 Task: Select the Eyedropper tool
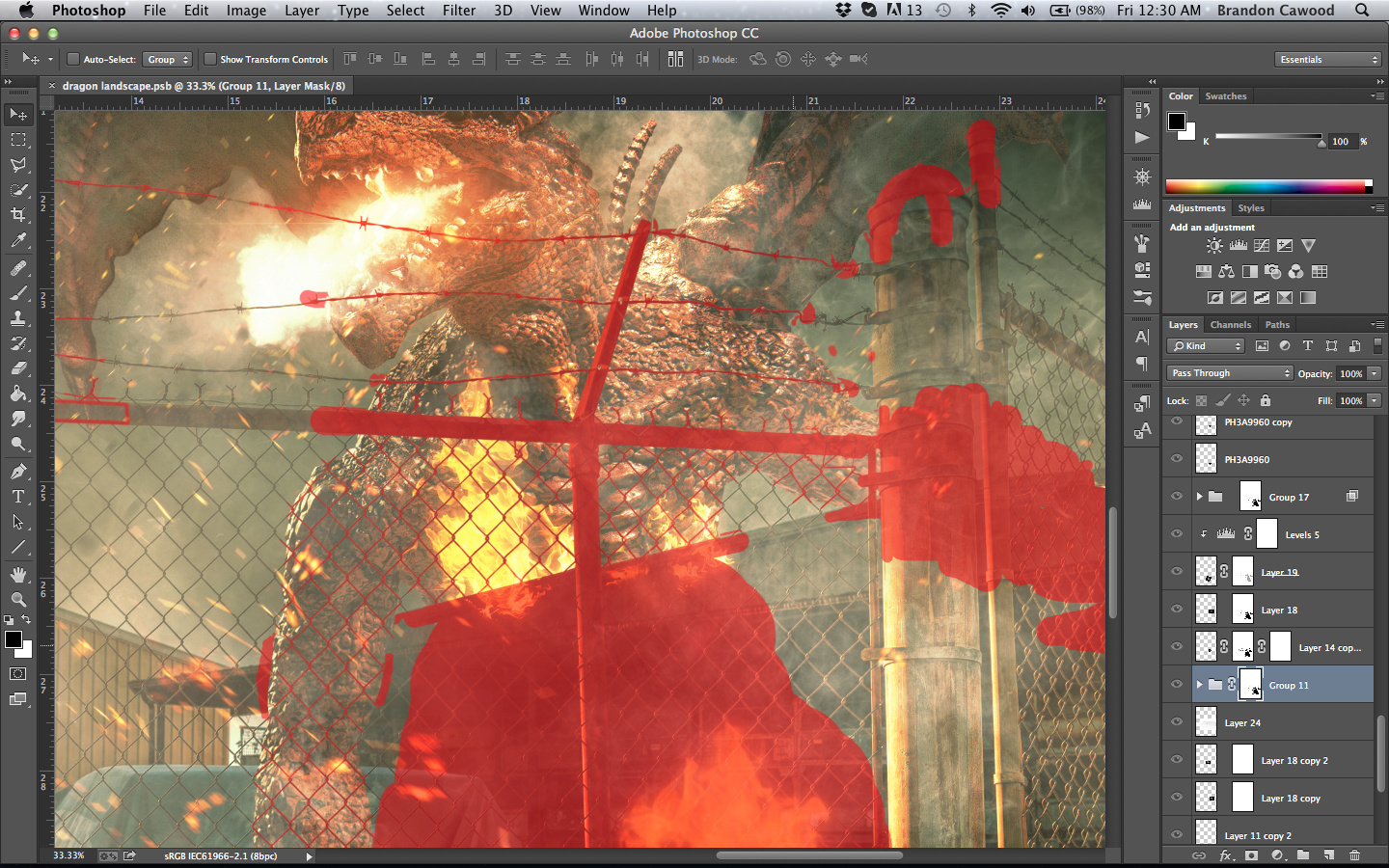click(x=18, y=240)
